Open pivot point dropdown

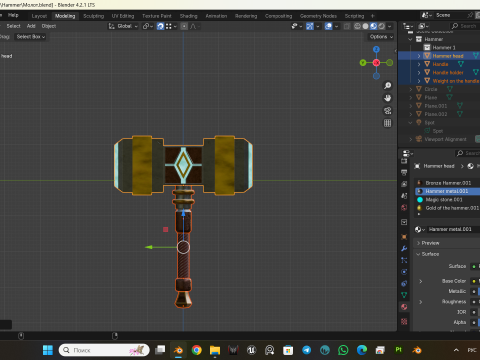point(148,26)
